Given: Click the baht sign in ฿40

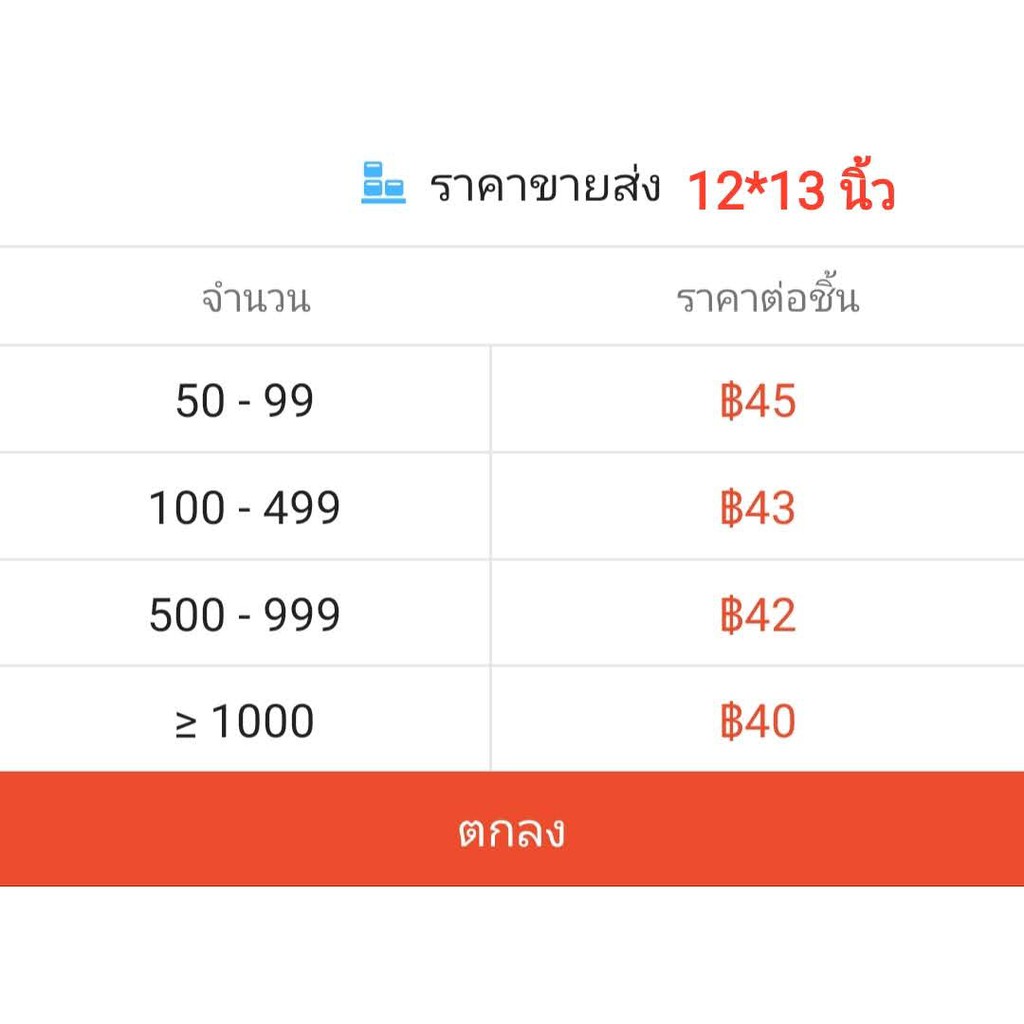Looking at the screenshot, I should coord(731,721).
